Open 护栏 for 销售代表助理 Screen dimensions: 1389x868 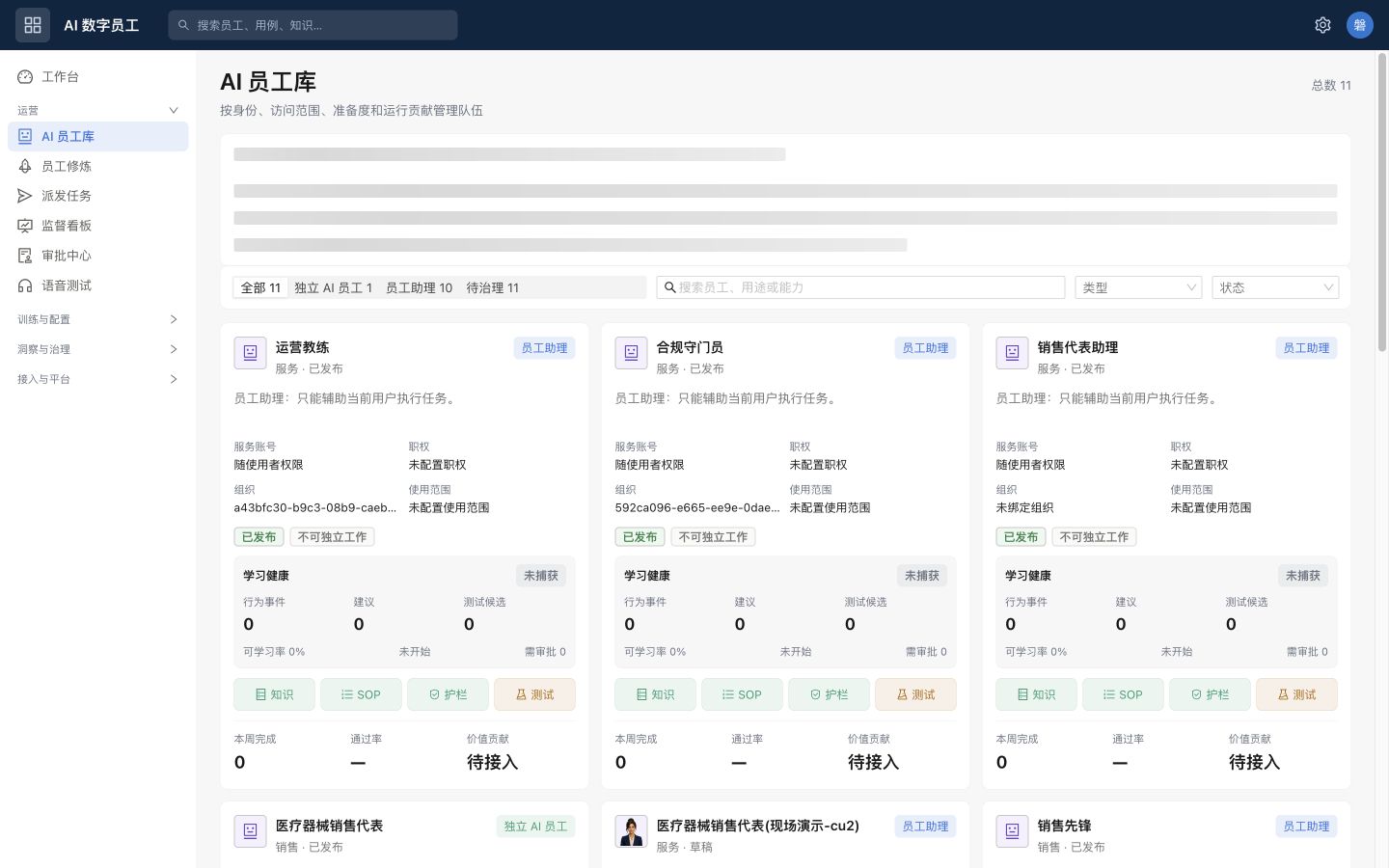click(x=1210, y=694)
